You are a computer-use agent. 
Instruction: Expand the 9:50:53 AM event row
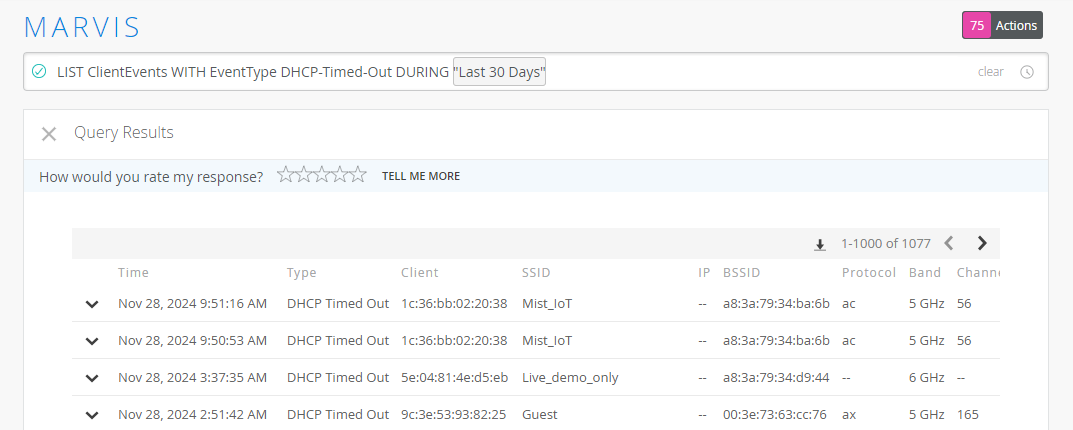pyautogui.click(x=92, y=341)
